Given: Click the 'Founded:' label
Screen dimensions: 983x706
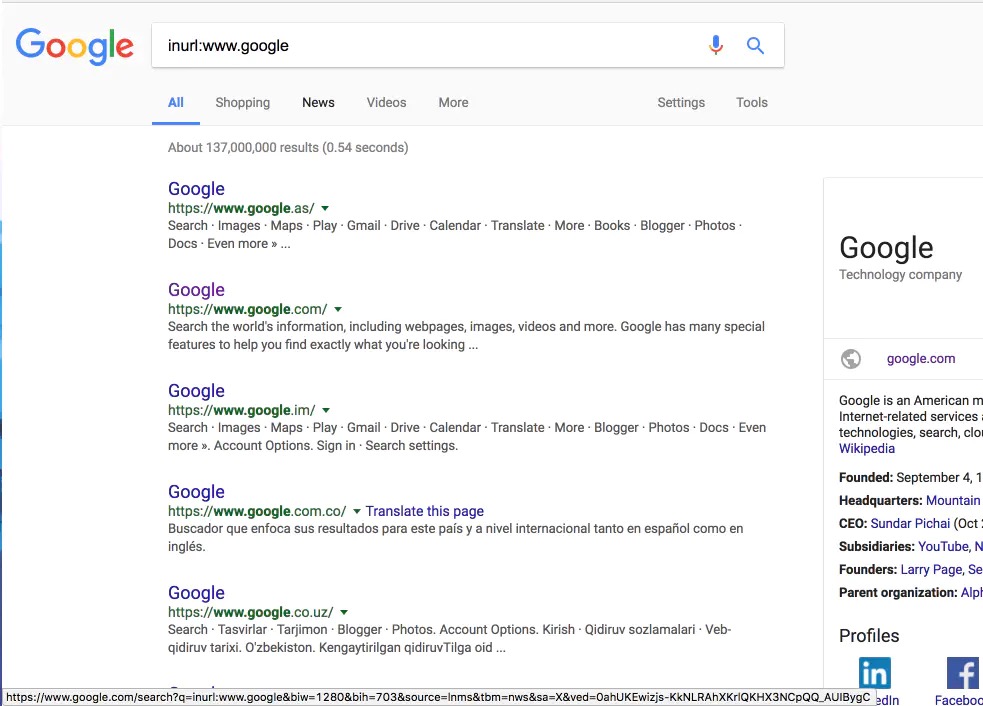Looking at the screenshot, I should [x=866, y=478].
